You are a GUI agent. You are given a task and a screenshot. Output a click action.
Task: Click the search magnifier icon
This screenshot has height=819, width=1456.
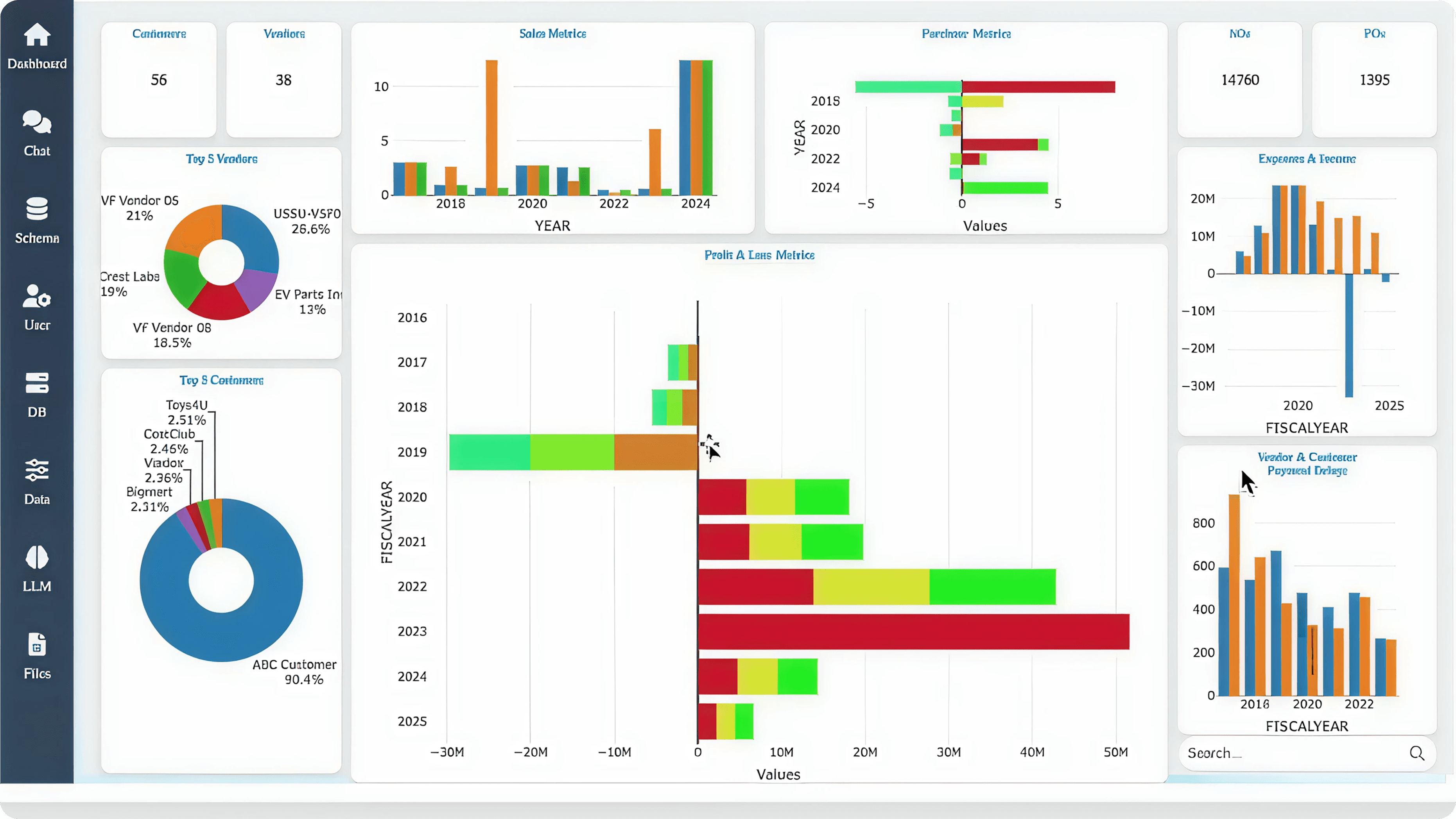pos(1417,753)
